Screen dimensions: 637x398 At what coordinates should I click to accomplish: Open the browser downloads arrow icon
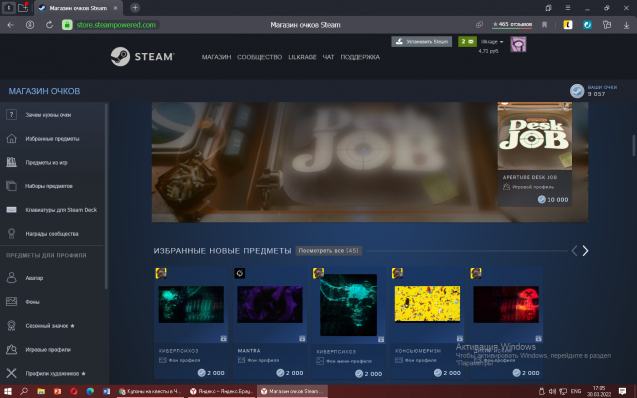(x=626, y=25)
